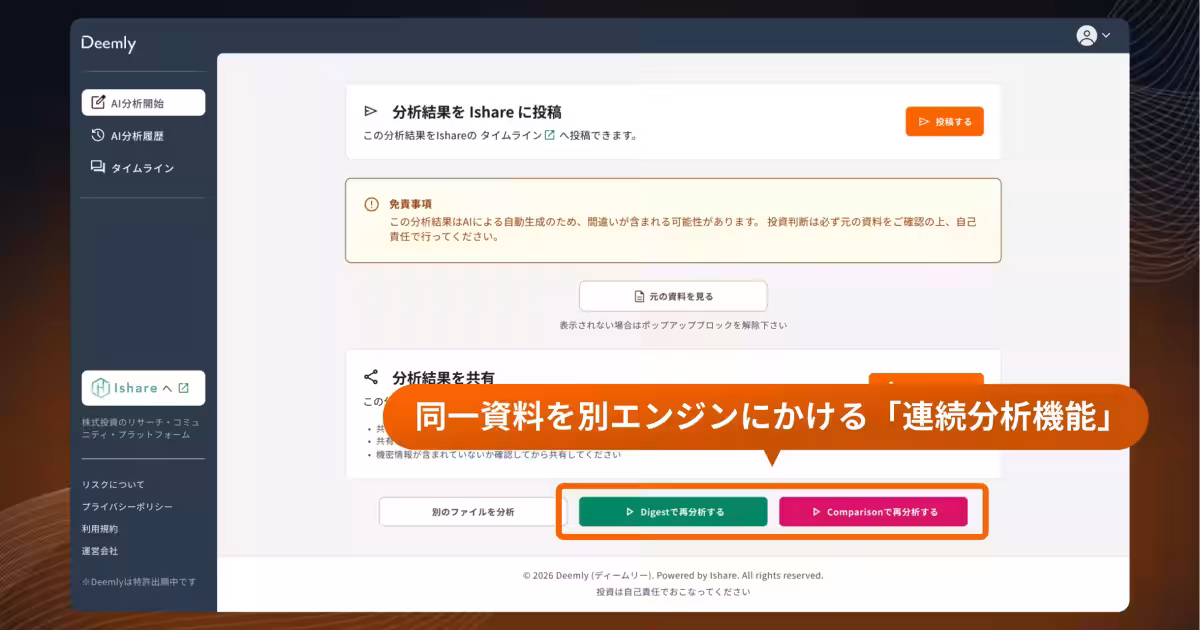Click the Ishare hexagon logo in the sidebar
The image size is (1200, 630).
[x=103, y=388]
